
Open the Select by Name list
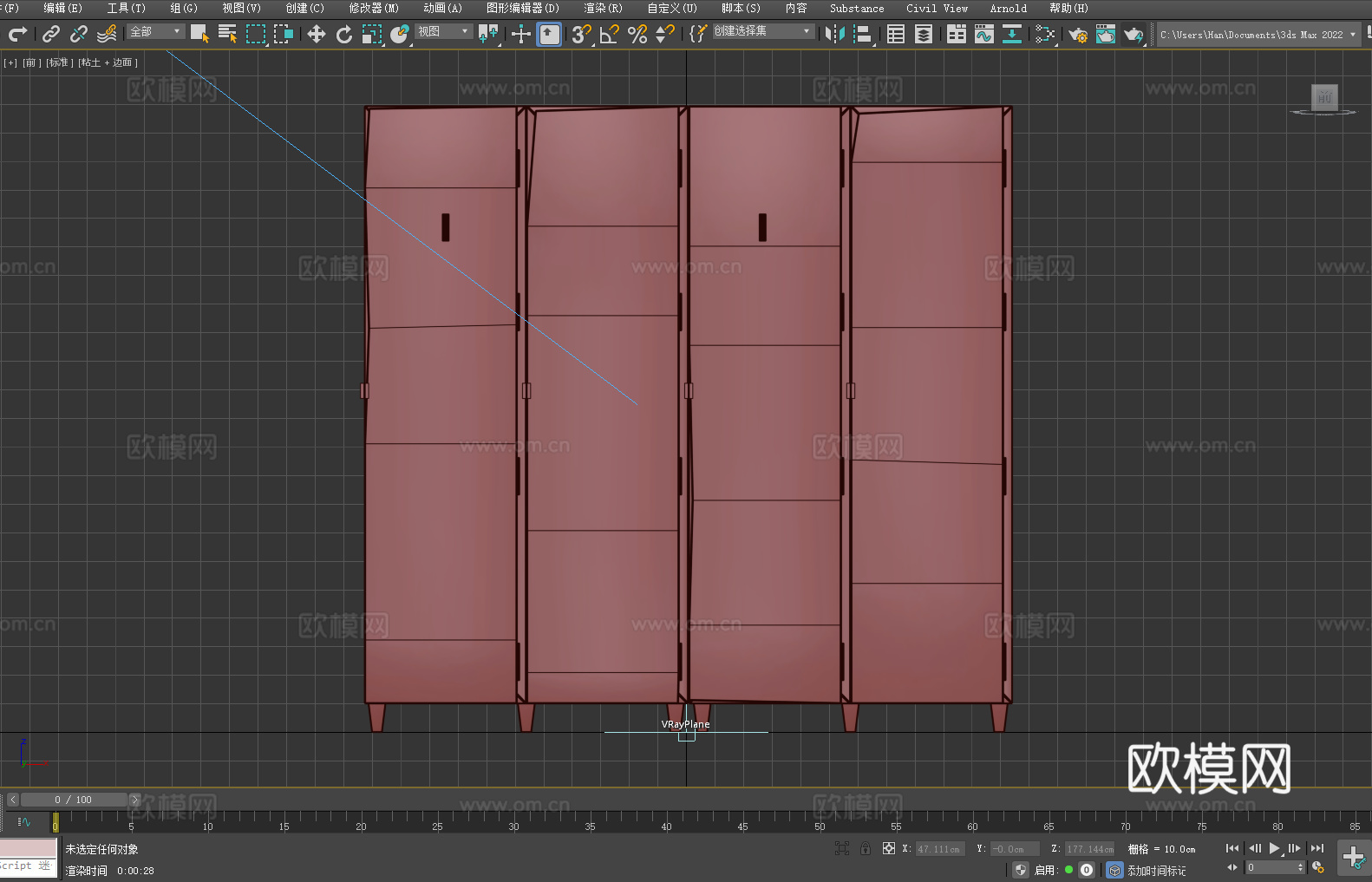[228, 34]
